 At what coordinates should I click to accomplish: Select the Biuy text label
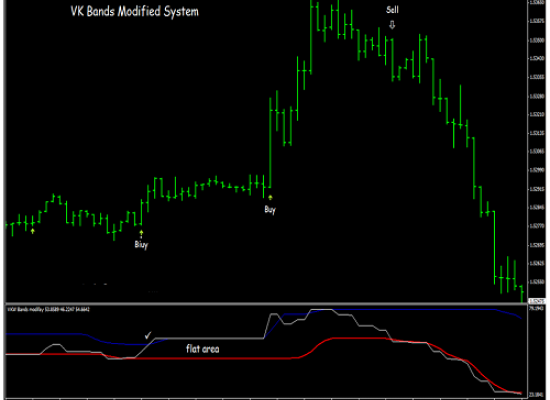pos(141,245)
